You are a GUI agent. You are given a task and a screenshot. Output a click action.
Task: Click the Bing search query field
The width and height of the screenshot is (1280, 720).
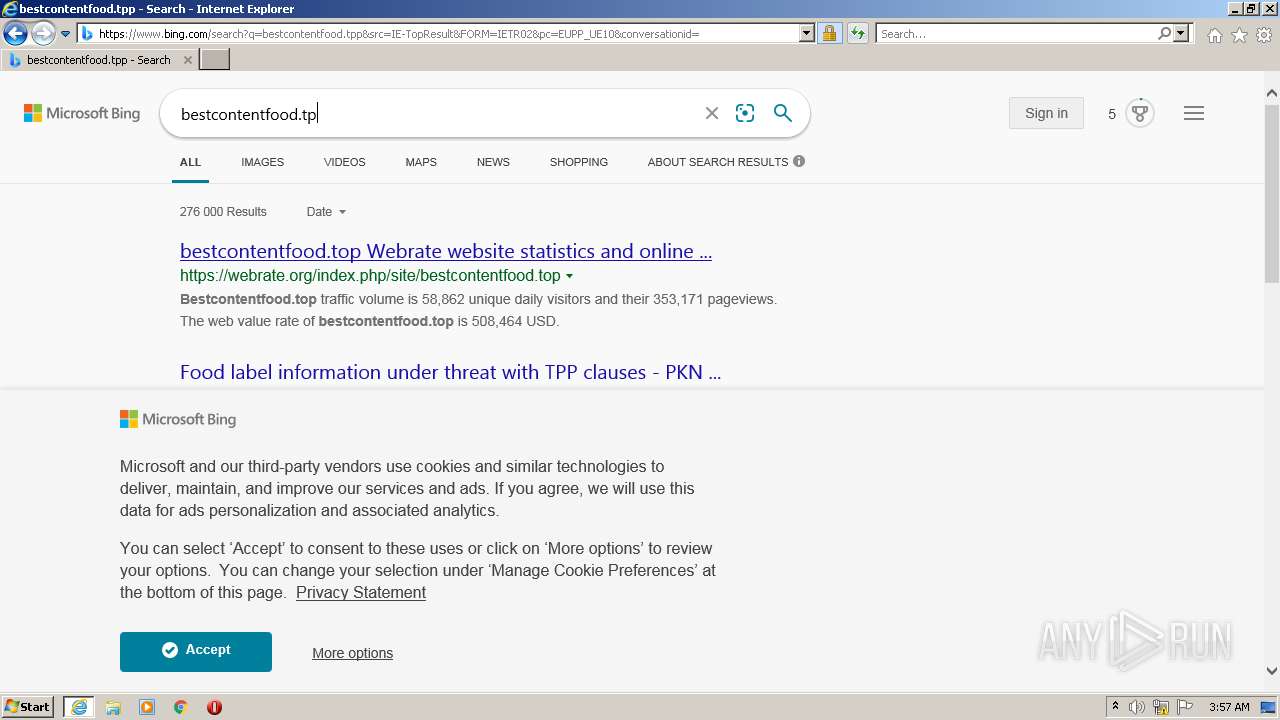click(x=435, y=114)
